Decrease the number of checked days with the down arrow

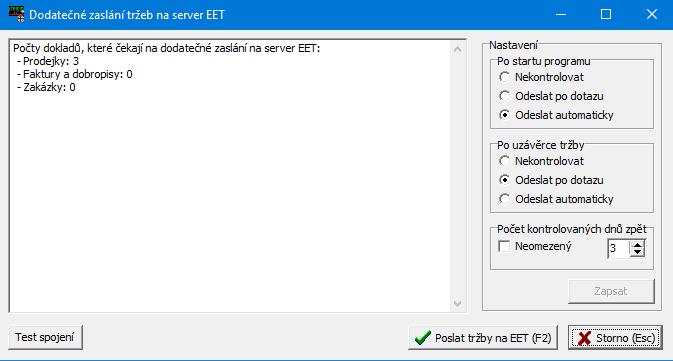pyautogui.click(x=638, y=252)
